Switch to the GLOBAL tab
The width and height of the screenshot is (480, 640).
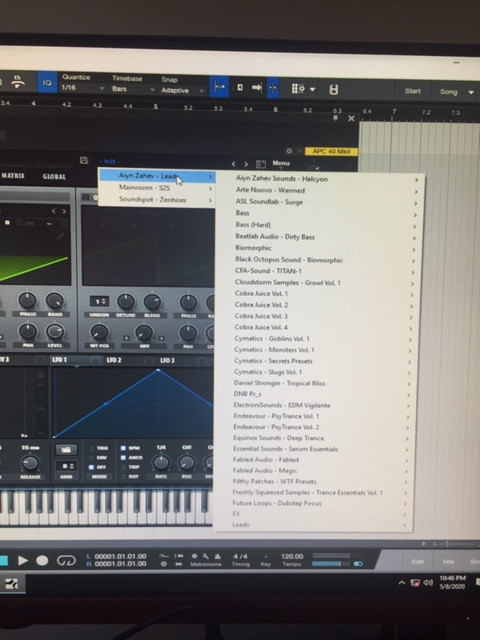54,177
